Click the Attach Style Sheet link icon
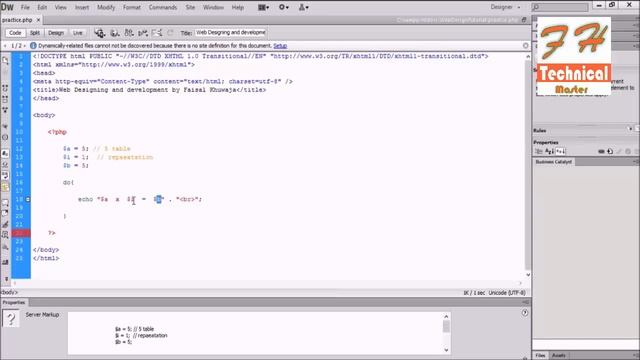Viewport: 640px width, 360px height. (x=601, y=151)
